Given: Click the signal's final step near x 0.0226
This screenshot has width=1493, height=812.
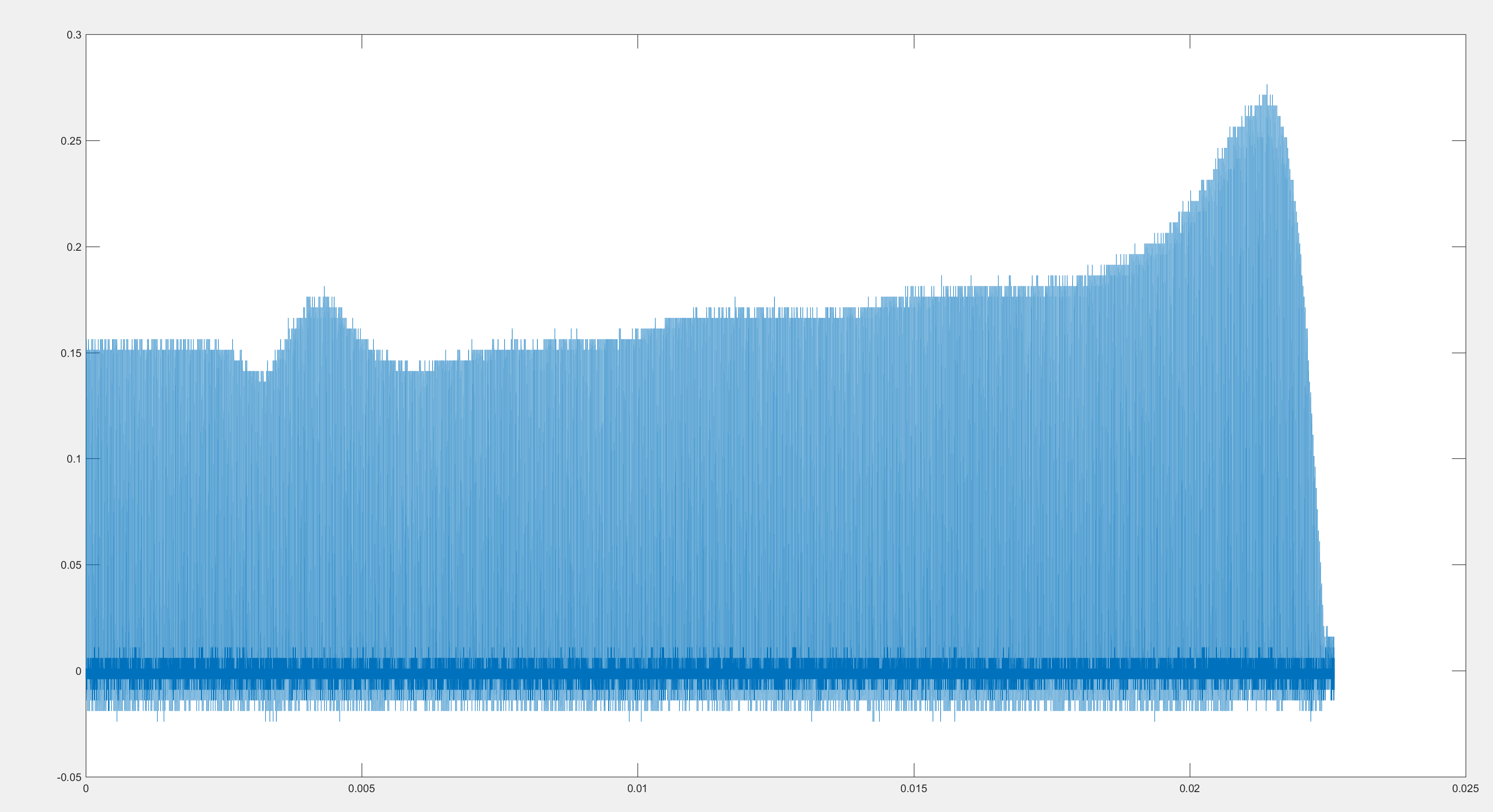Looking at the screenshot, I should coord(1331,638).
